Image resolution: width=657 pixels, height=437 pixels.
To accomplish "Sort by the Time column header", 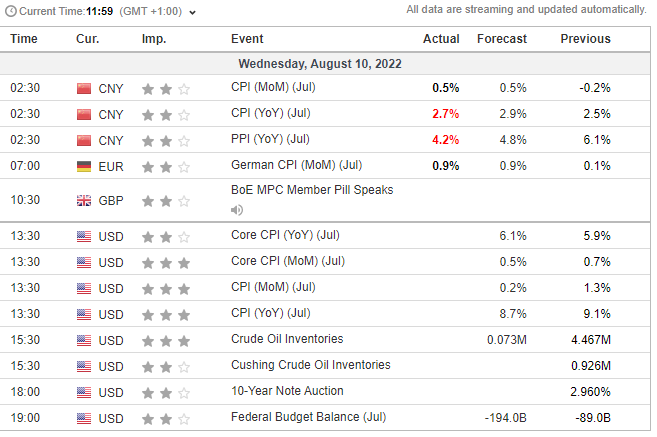I will click(x=24, y=39).
